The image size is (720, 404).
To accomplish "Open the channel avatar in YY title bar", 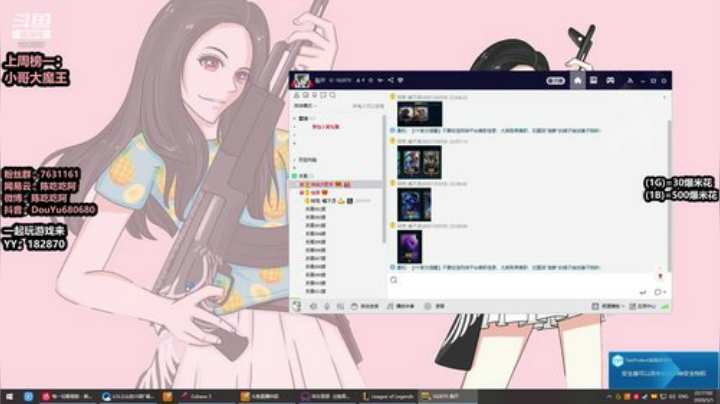I will click(302, 80).
